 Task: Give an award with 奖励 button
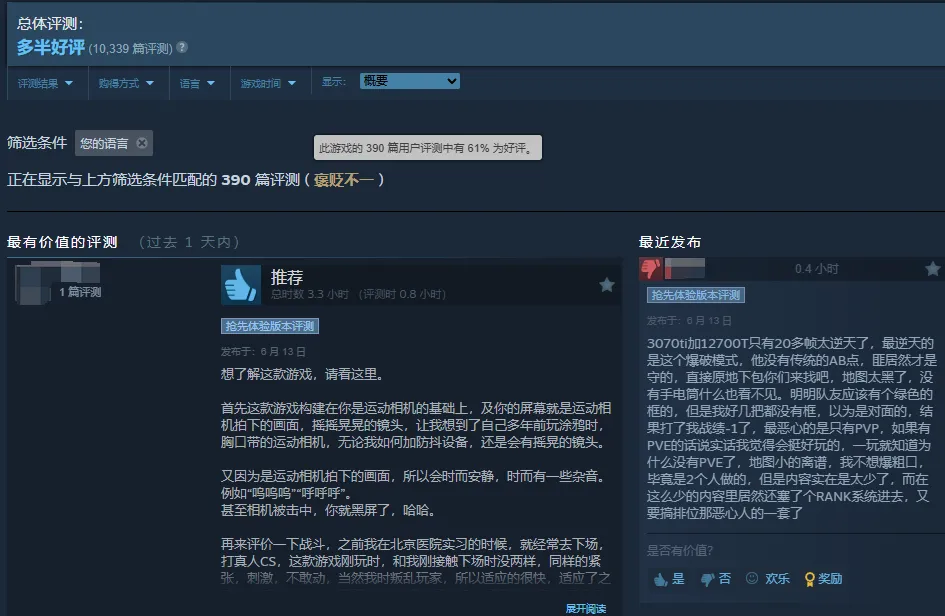click(x=823, y=579)
